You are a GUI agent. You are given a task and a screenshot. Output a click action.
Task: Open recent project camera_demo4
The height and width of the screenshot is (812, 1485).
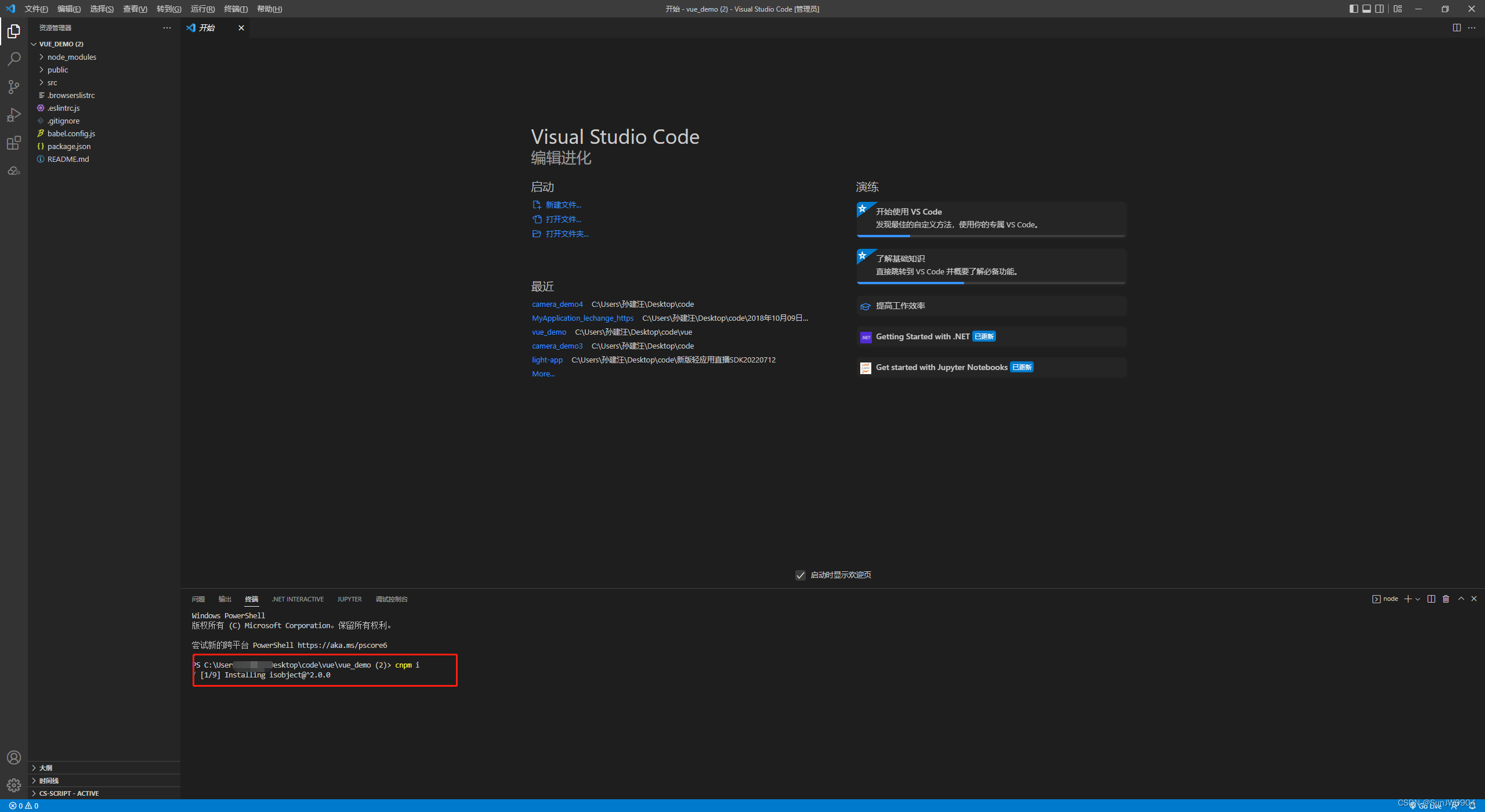point(557,304)
